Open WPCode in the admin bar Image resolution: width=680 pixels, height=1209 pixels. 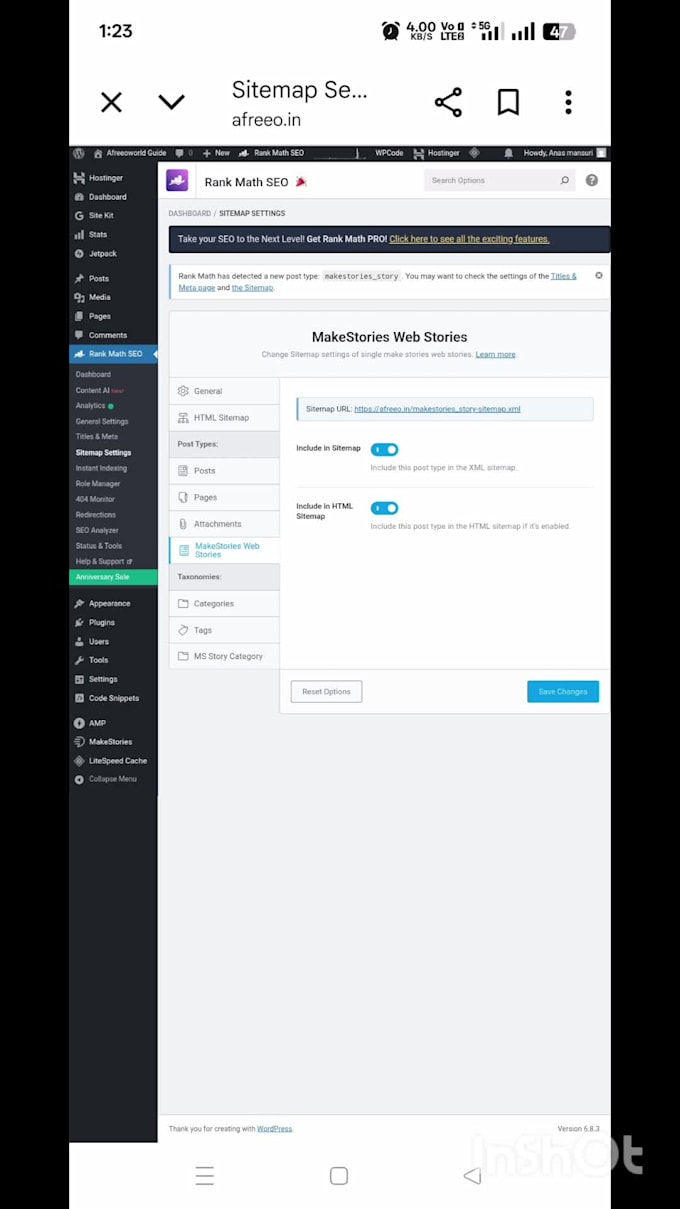(389, 153)
